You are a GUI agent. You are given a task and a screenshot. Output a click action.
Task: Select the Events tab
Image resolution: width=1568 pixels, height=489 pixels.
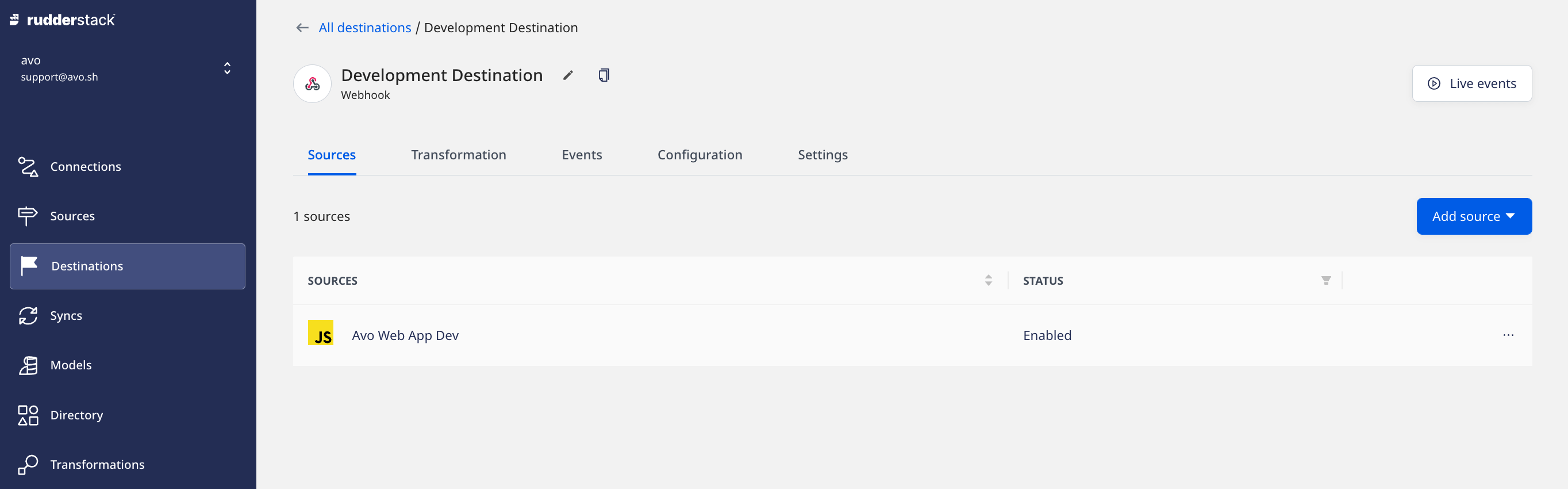tap(581, 155)
